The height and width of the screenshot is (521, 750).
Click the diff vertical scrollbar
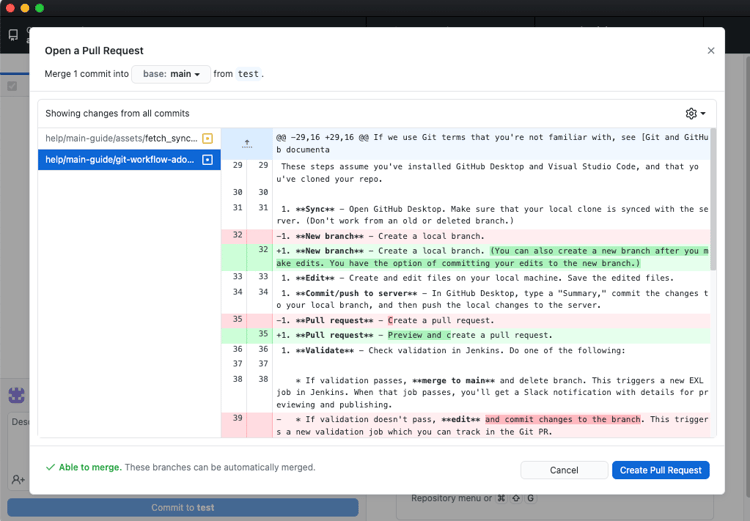point(713,199)
